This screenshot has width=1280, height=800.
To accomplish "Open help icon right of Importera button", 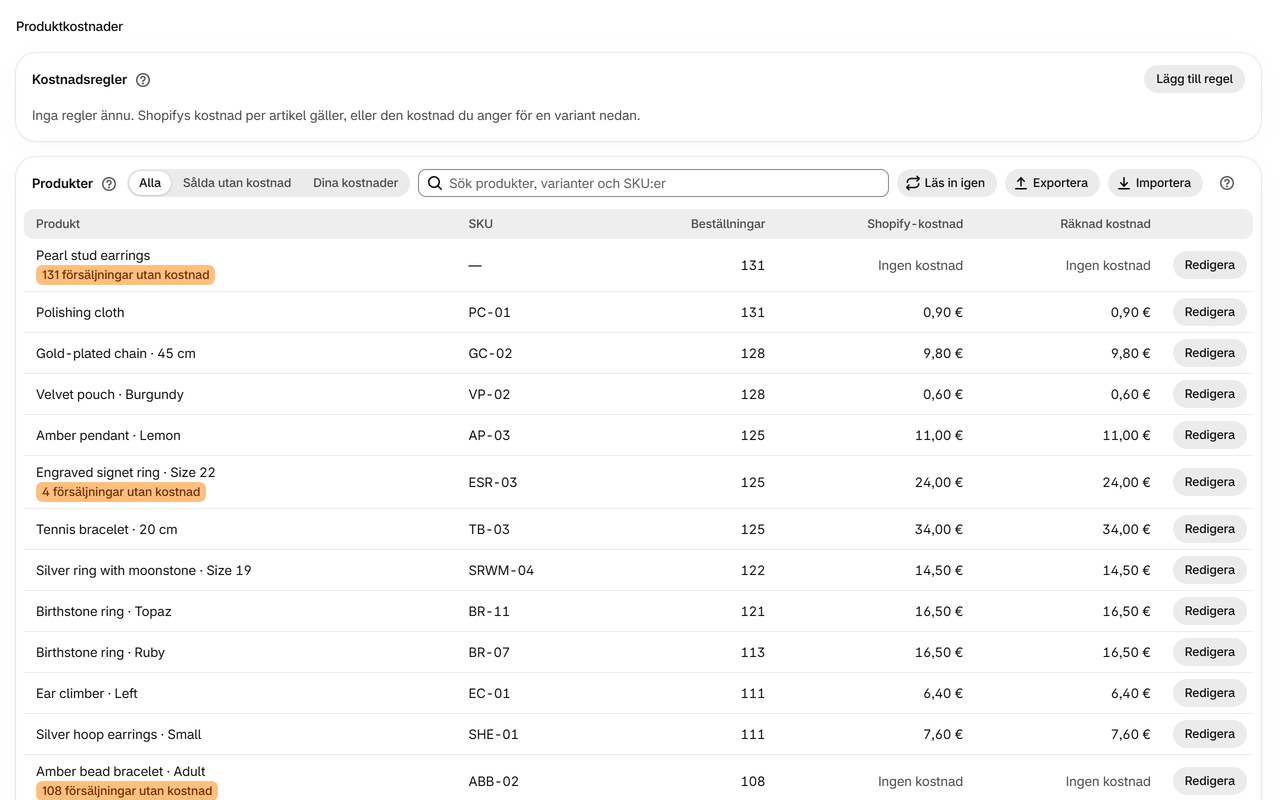I will (1227, 183).
